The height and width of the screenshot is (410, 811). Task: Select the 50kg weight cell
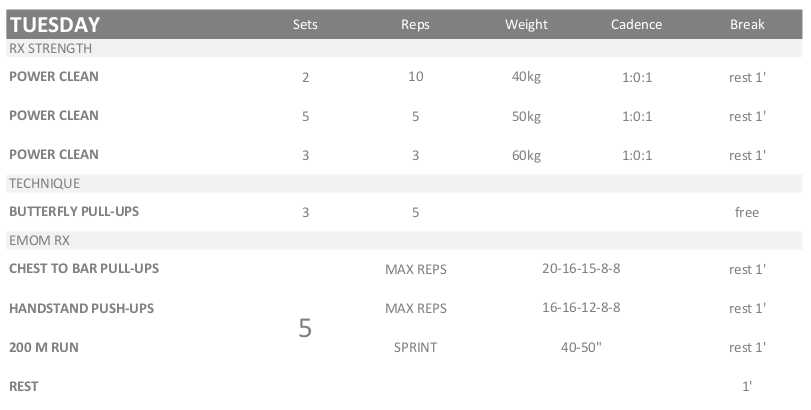coord(526,116)
